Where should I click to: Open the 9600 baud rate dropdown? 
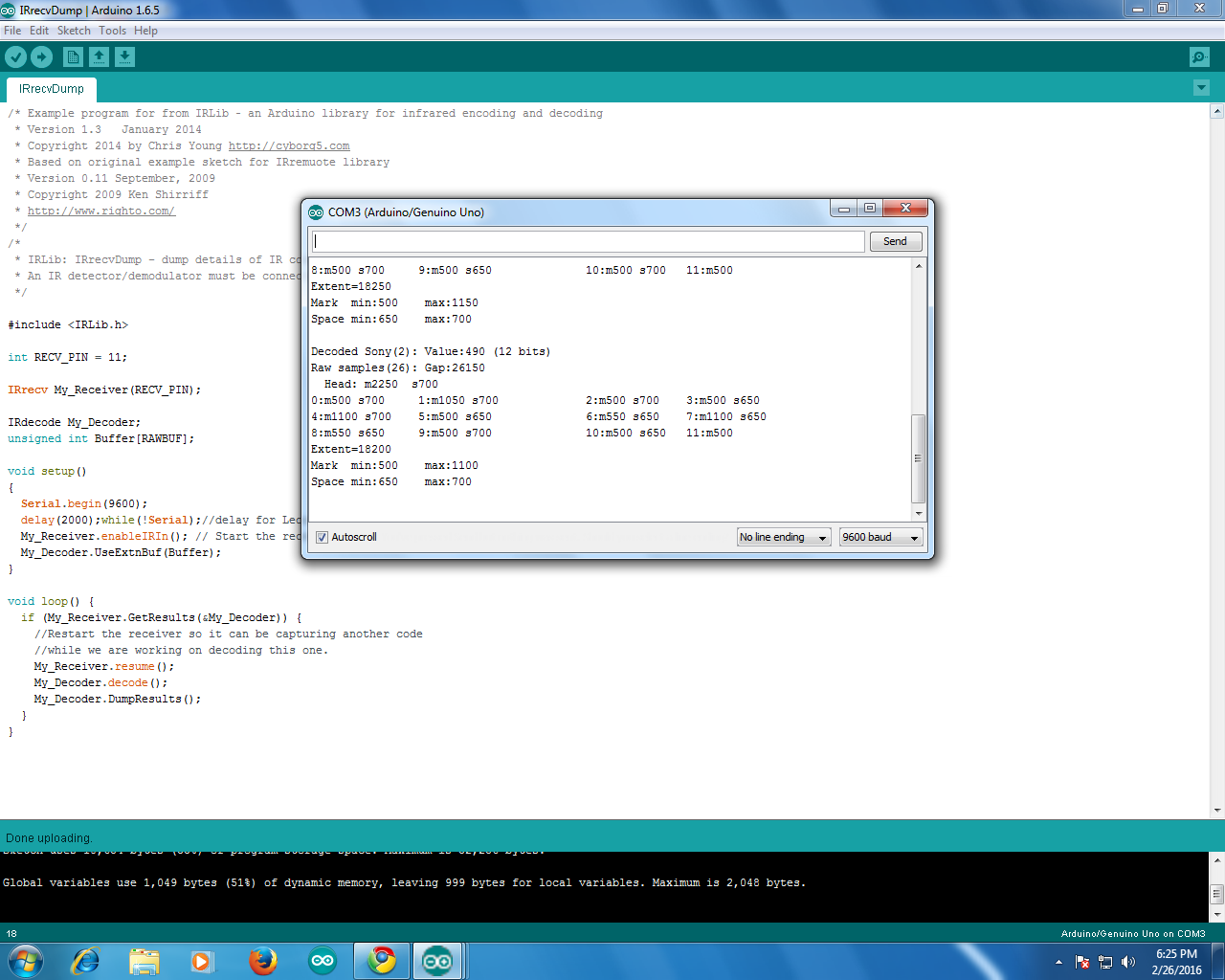[x=880, y=537]
